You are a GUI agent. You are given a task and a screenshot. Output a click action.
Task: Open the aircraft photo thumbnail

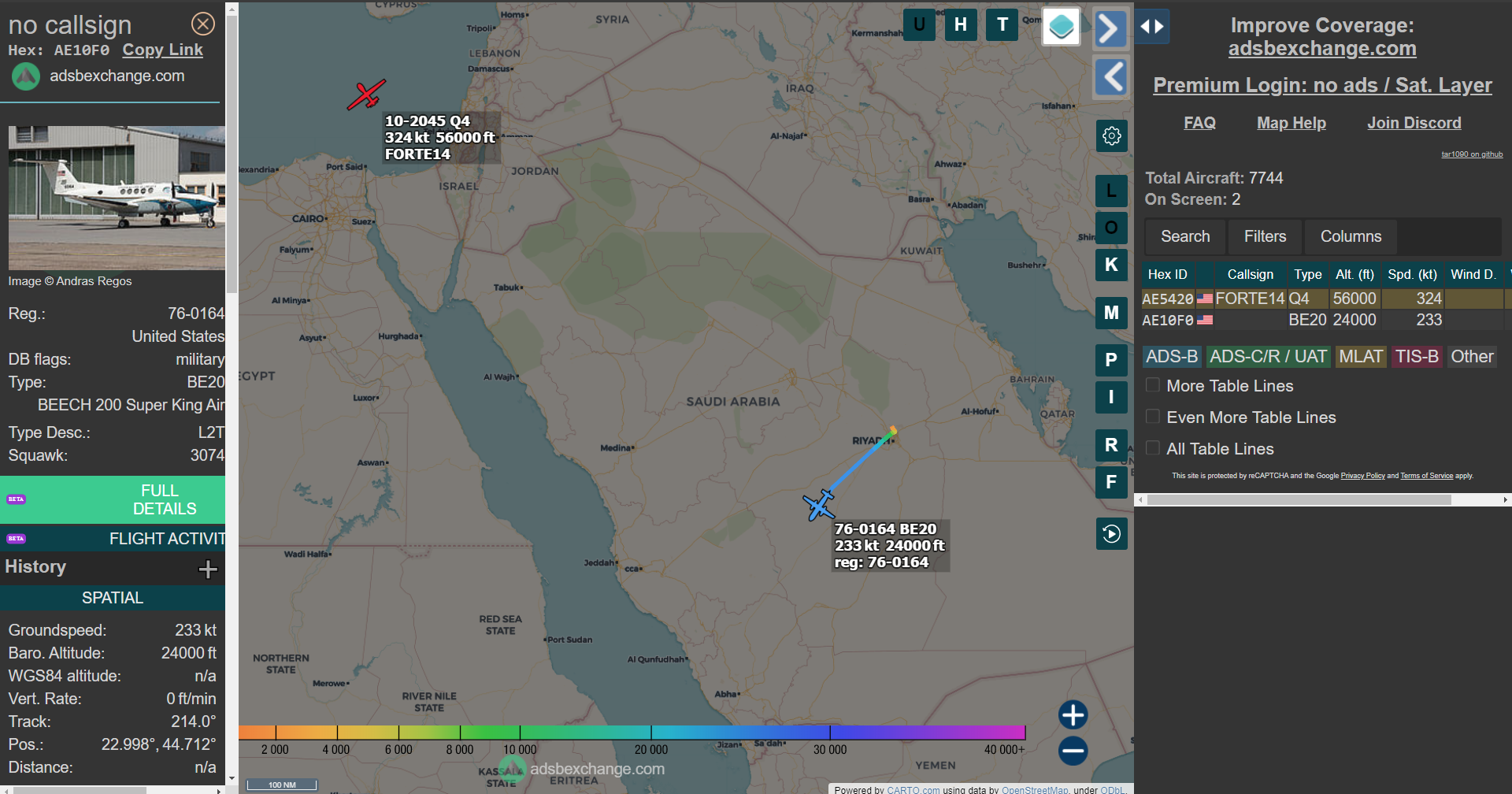click(x=117, y=198)
